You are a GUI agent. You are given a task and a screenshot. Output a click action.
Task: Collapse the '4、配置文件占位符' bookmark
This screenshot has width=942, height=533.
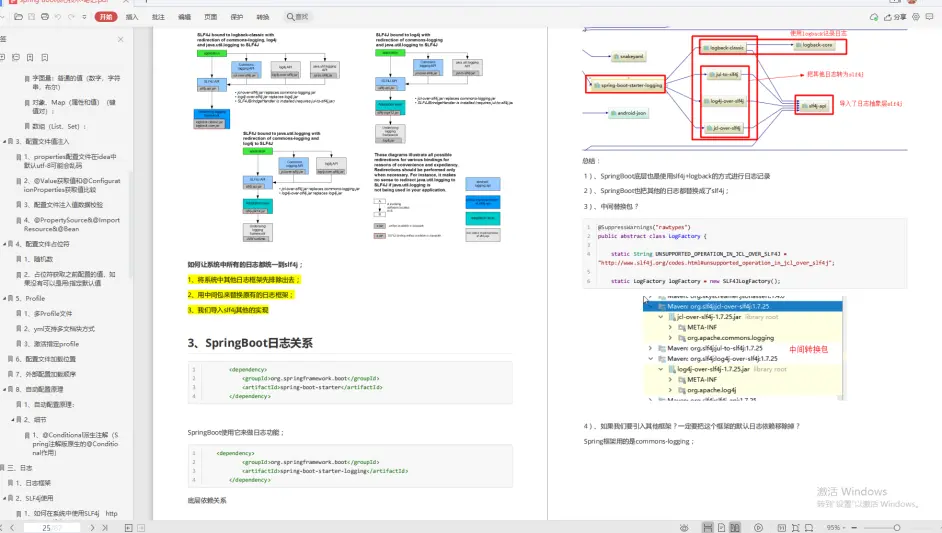click(x=5, y=244)
